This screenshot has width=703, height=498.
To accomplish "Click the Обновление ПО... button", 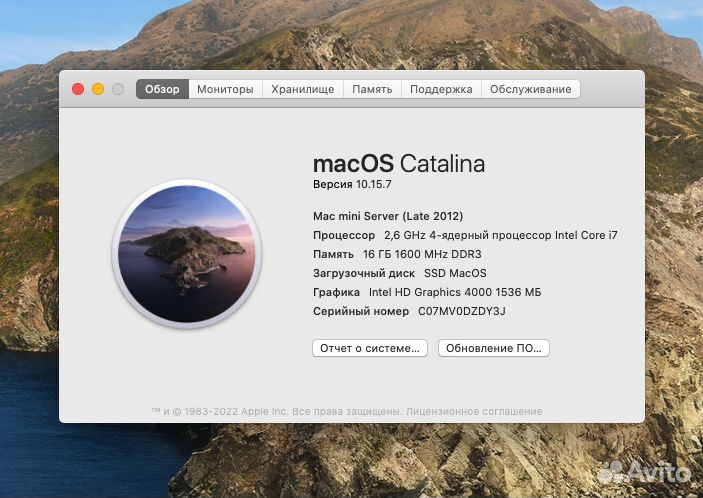I will click(494, 348).
